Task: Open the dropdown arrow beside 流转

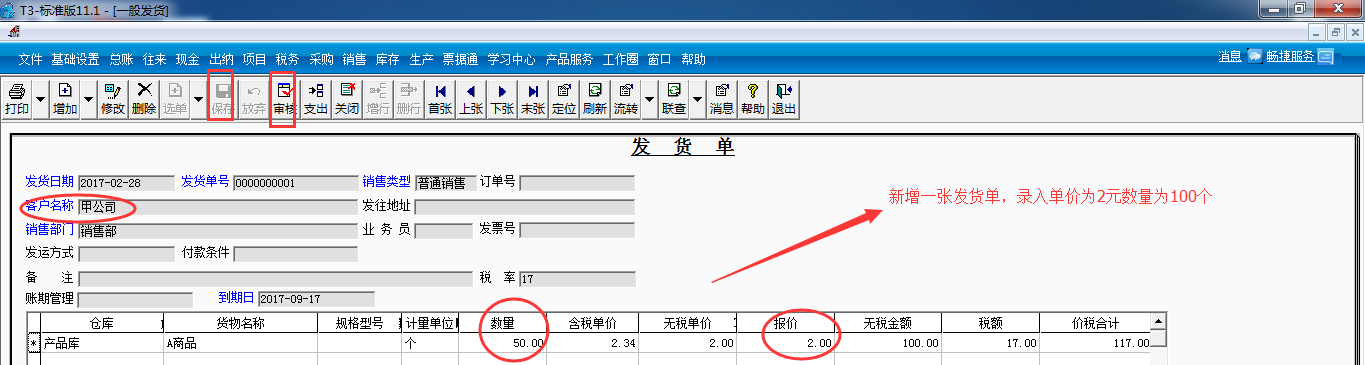Action: 649,98
